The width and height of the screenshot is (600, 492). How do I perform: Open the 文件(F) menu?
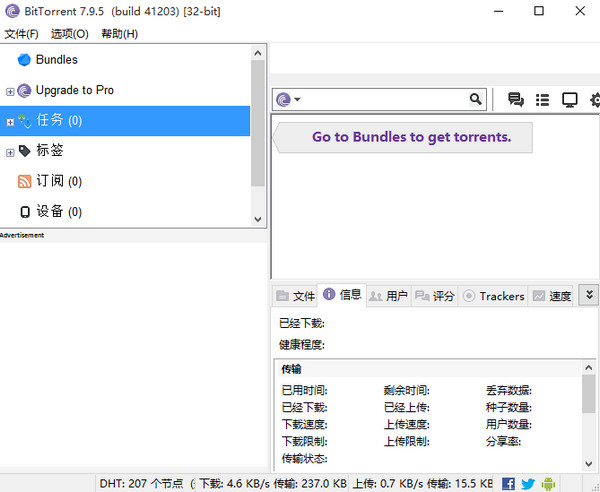[x=21, y=34]
